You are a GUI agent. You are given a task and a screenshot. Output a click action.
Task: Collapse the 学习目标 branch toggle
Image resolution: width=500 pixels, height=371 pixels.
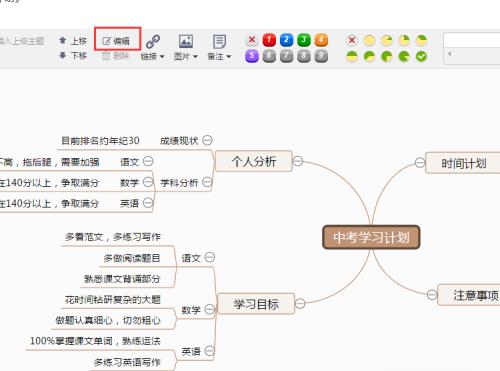(300, 303)
